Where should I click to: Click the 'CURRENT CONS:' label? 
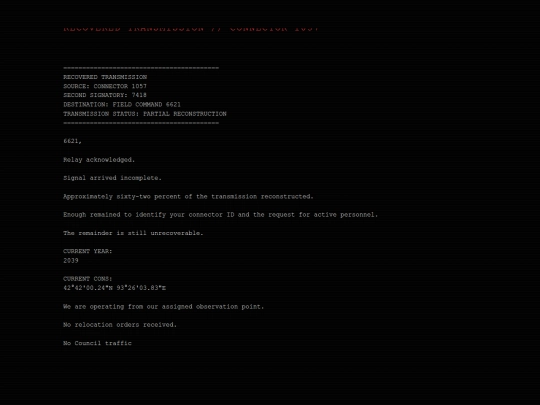(88, 279)
